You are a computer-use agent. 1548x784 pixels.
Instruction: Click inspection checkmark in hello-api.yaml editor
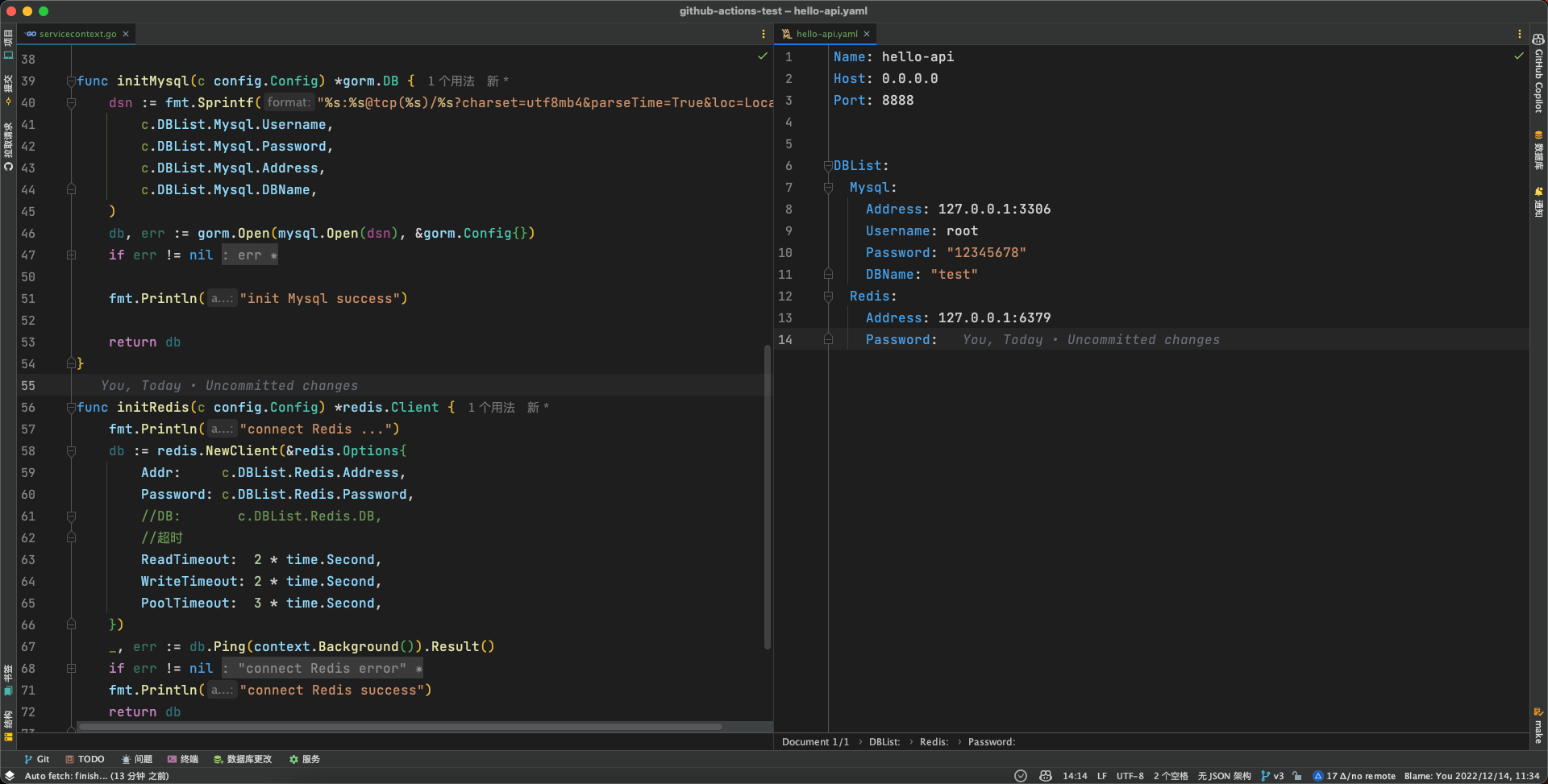1519,56
